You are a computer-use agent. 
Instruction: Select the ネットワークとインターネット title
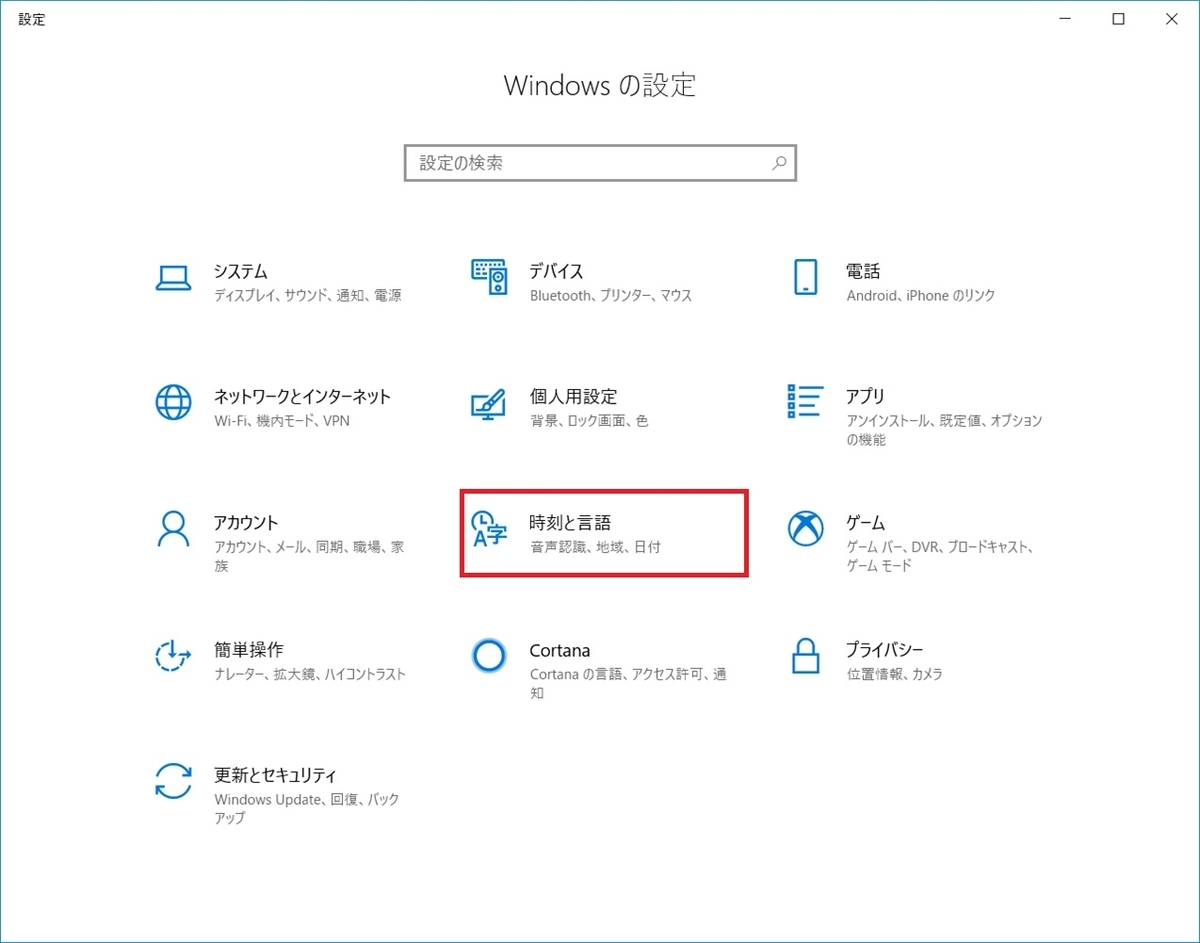coord(302,397)
